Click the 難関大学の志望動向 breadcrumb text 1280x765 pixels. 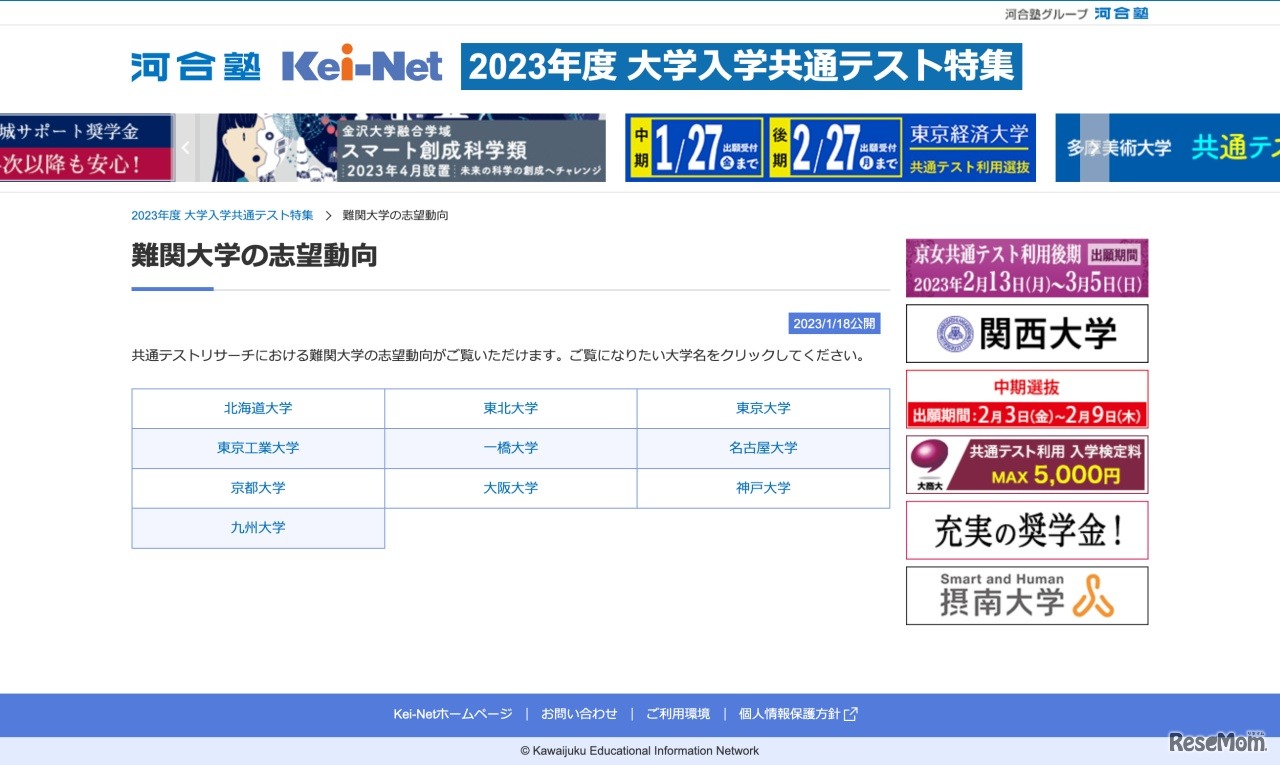[395, 215]
